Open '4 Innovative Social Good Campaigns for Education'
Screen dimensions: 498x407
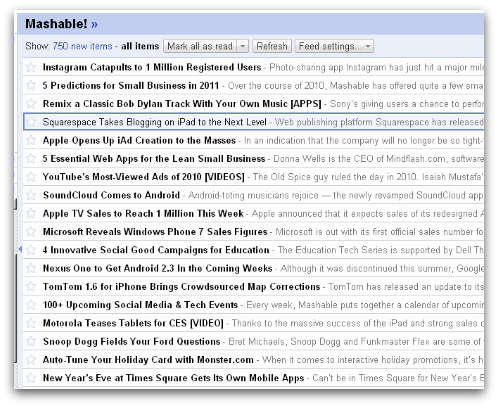tap(156, 250)
